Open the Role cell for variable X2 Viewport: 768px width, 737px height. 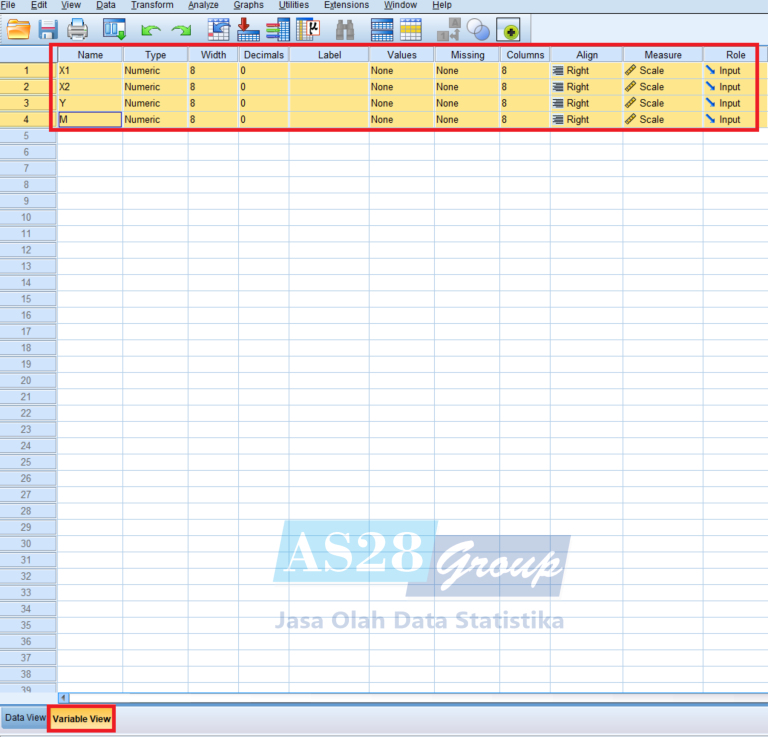729,87
